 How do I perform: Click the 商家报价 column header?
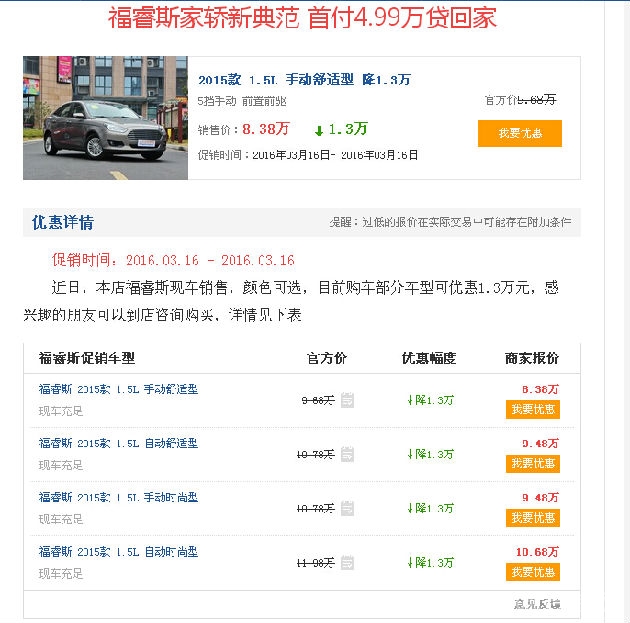(x=532, y=358)
